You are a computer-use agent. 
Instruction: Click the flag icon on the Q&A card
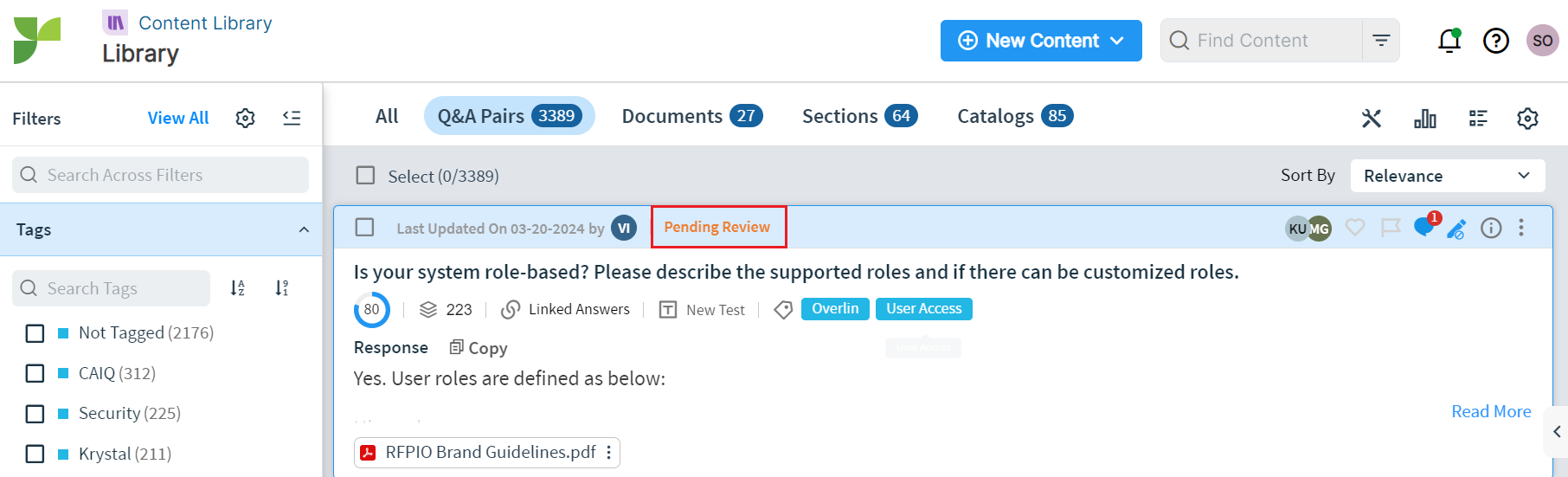coord(1391,228)
